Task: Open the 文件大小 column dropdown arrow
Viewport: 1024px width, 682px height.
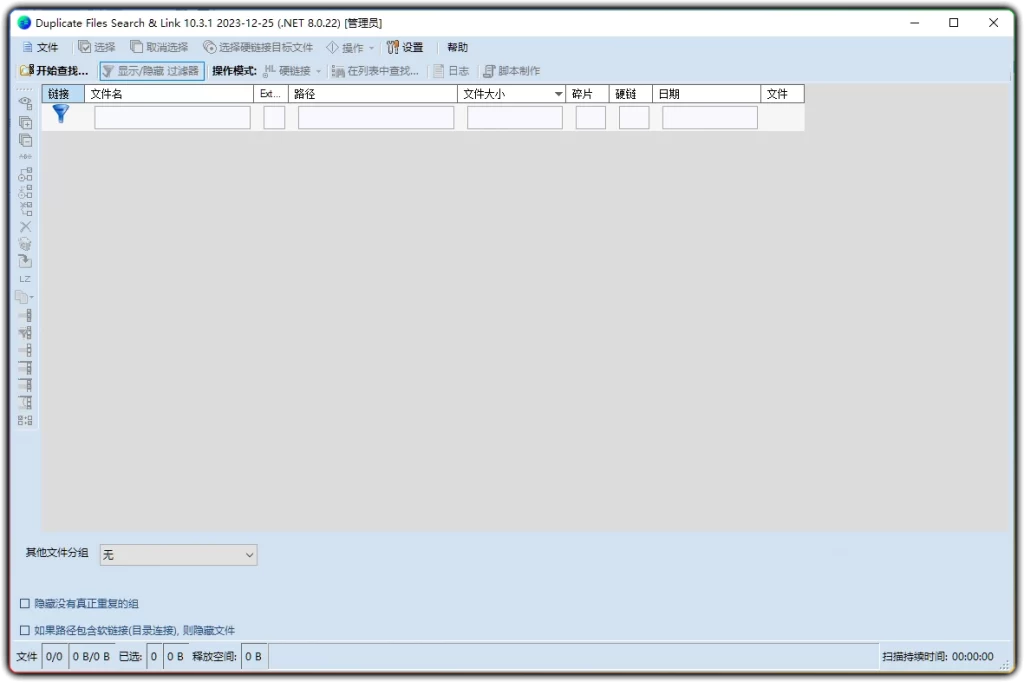Action: (558, 94)
